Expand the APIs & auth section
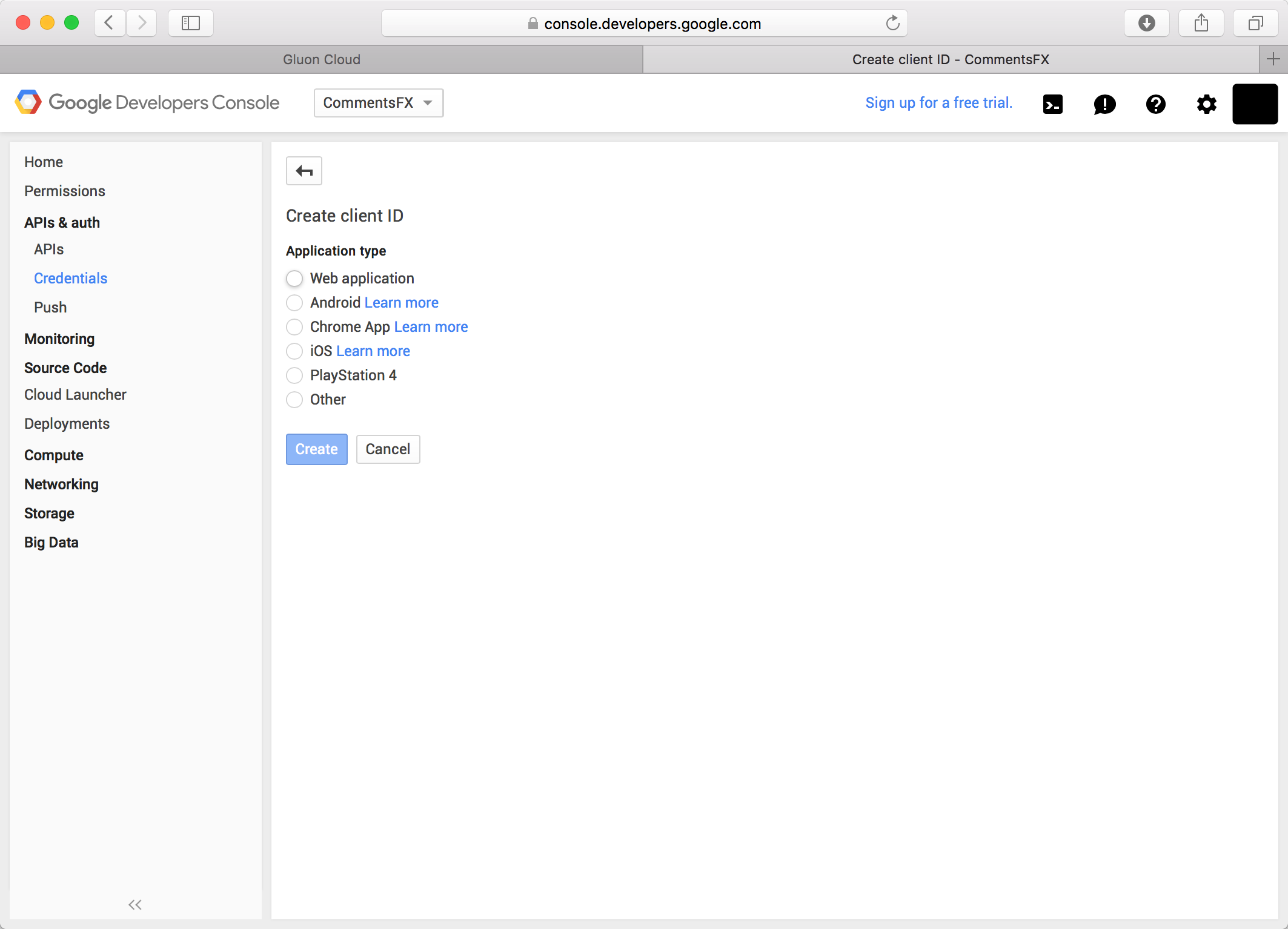 (x=62, y=222)
